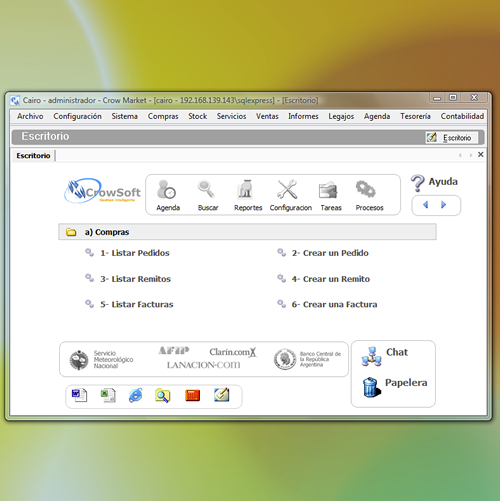Viewport: 500px width, 501px height.
Task: Open the Reportes icon
Action: 245,189
